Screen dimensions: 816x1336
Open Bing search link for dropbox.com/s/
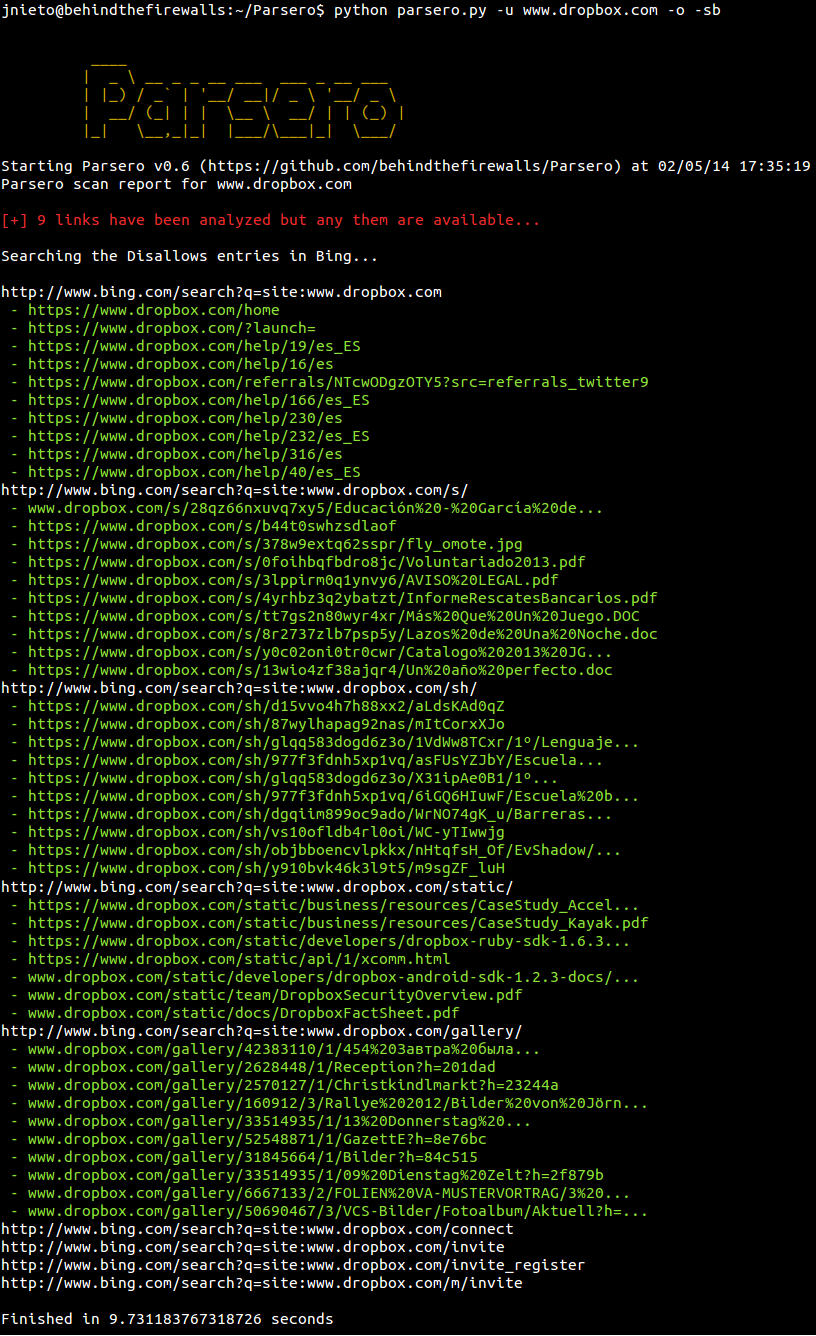235,490
